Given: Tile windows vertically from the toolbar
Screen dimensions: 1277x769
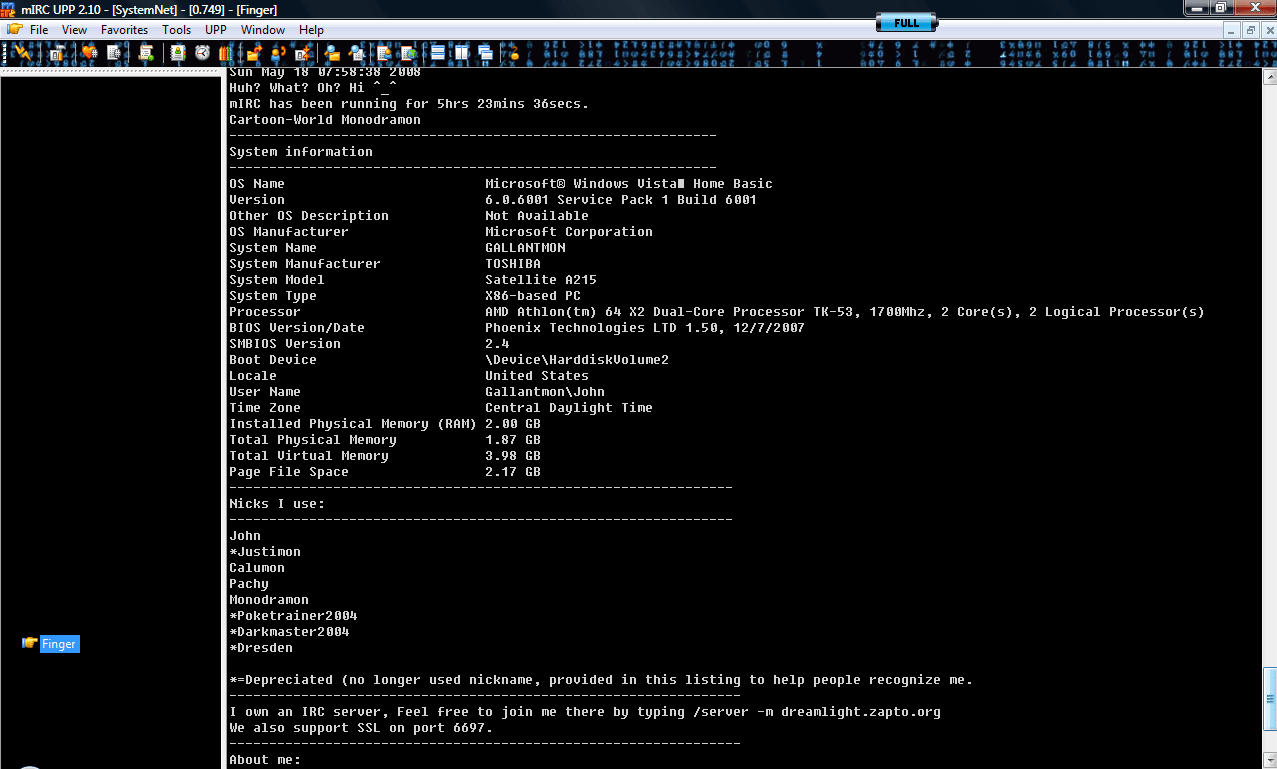Looking at the screenshot, I should point(462,53).
